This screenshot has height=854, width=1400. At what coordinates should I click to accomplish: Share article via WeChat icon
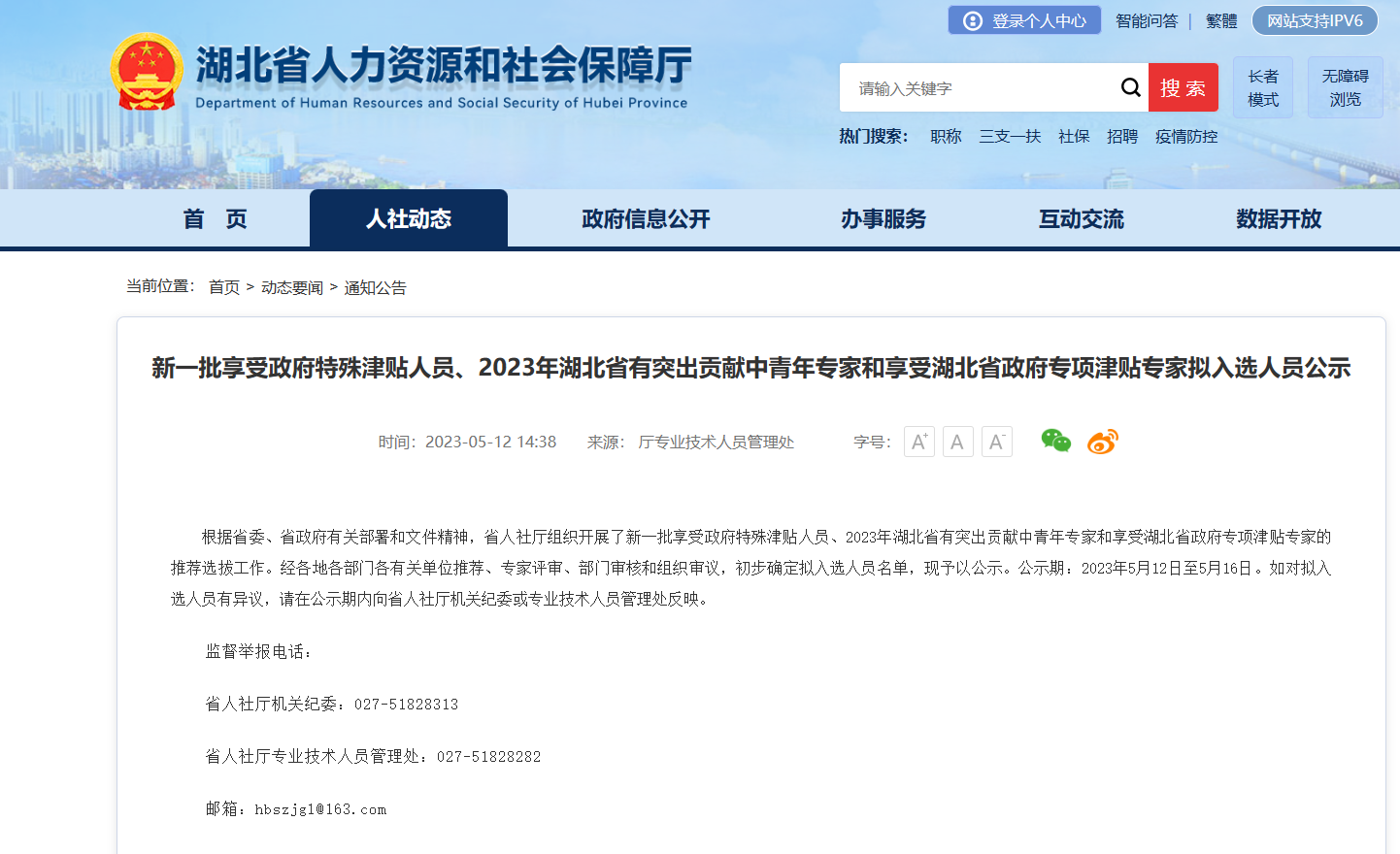coord(1055,442)
